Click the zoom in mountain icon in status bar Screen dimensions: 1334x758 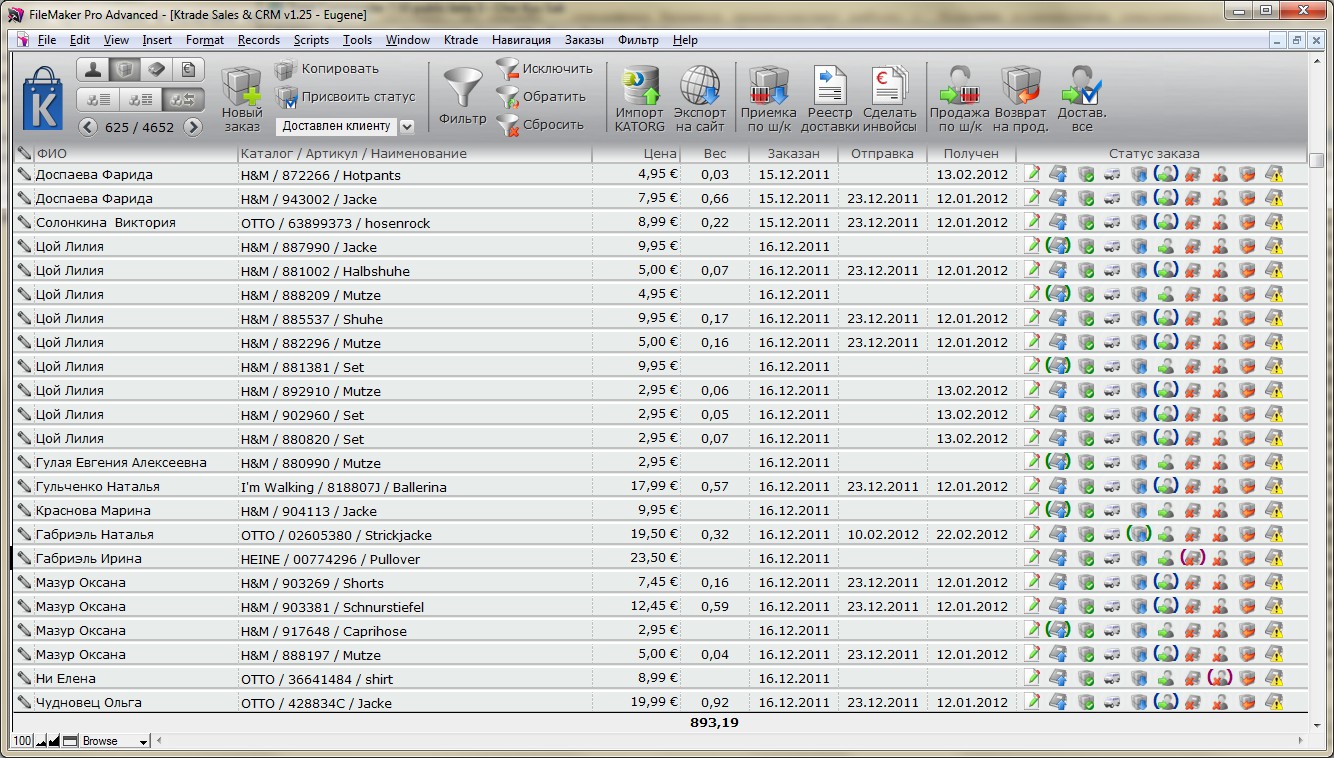[54, 741]
